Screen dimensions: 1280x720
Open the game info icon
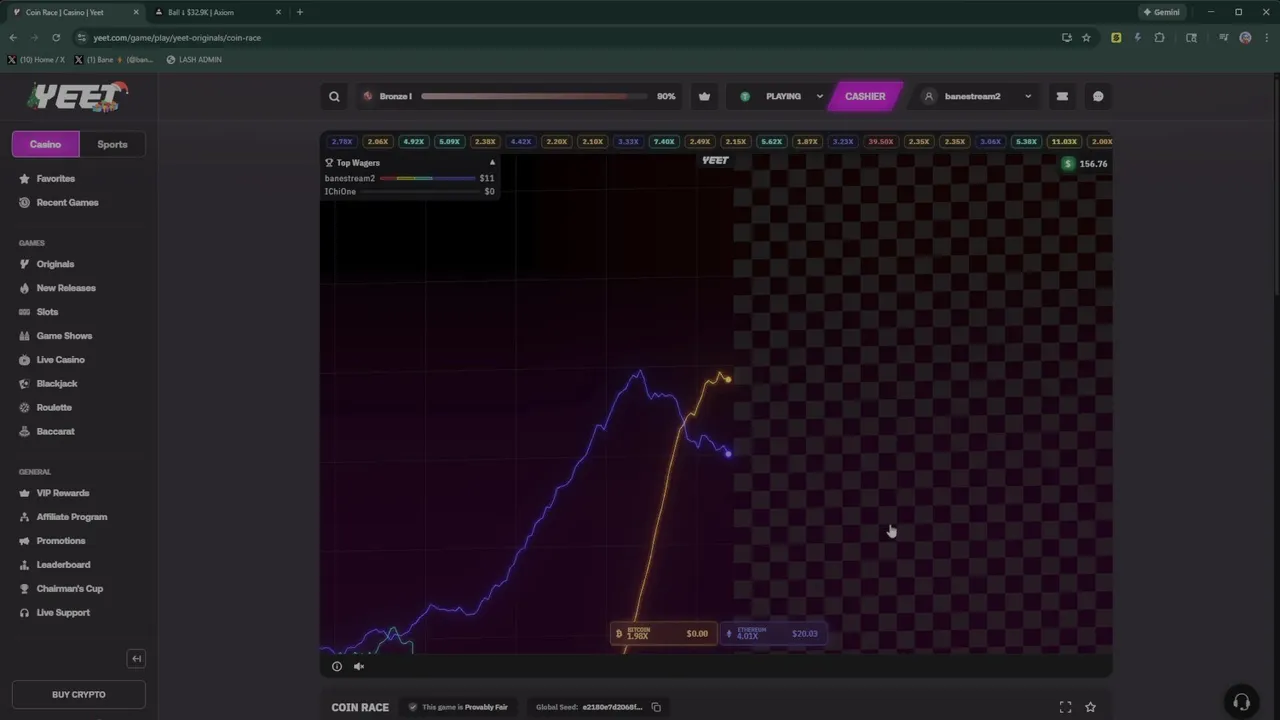point(337,666)
